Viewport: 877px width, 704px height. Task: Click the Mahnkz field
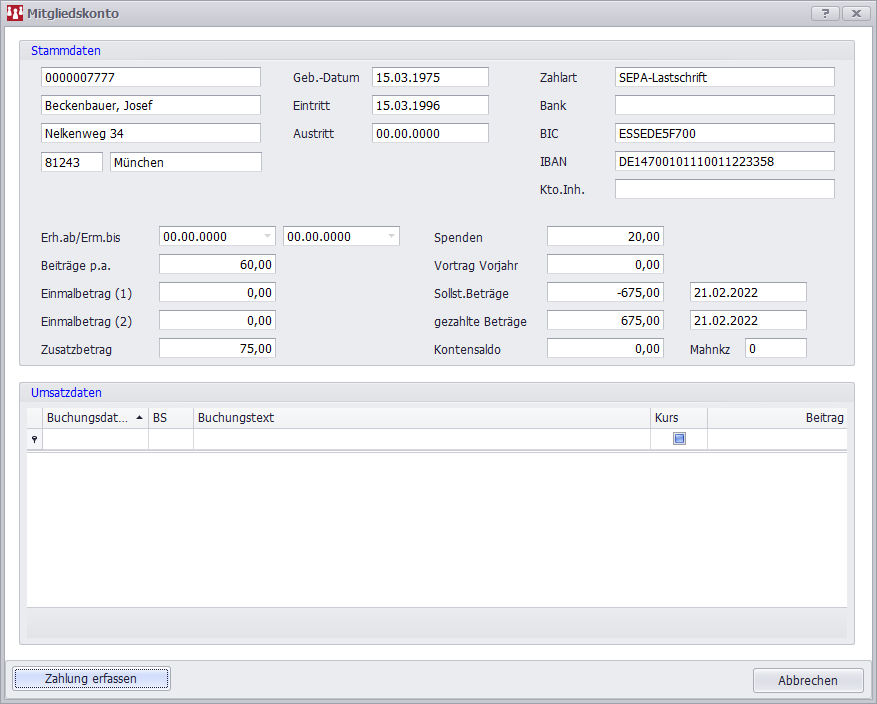(x=775, y=349)
